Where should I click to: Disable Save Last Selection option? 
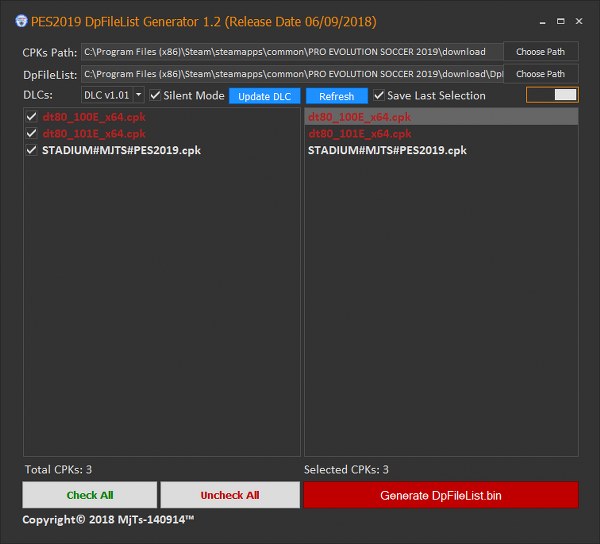379,95
